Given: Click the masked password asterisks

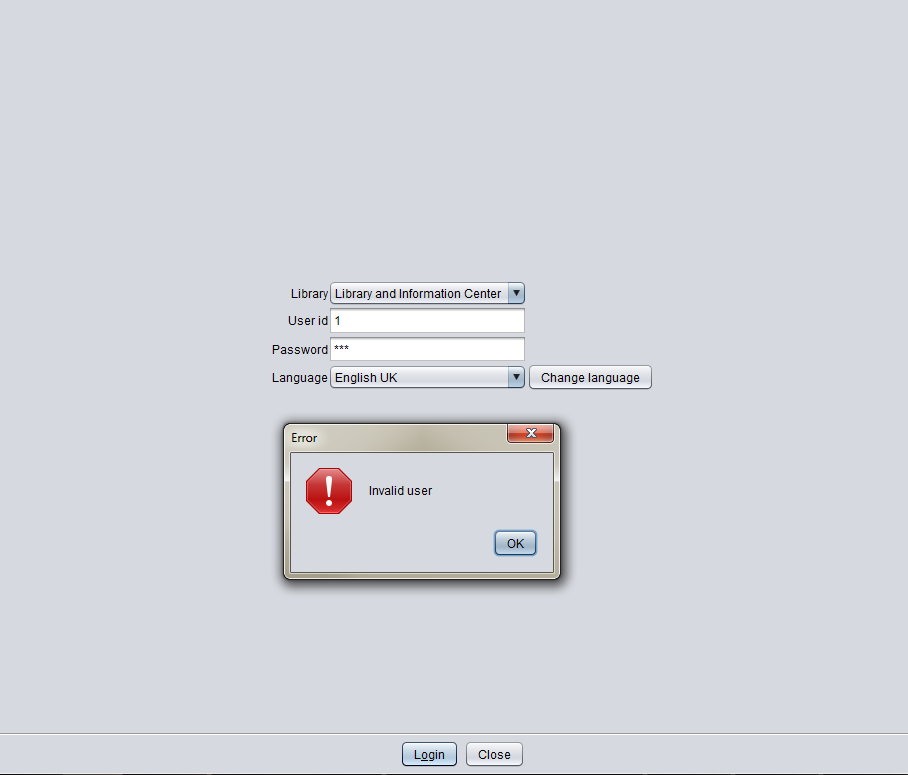Looking at the screenshot, I should [342, 348].
